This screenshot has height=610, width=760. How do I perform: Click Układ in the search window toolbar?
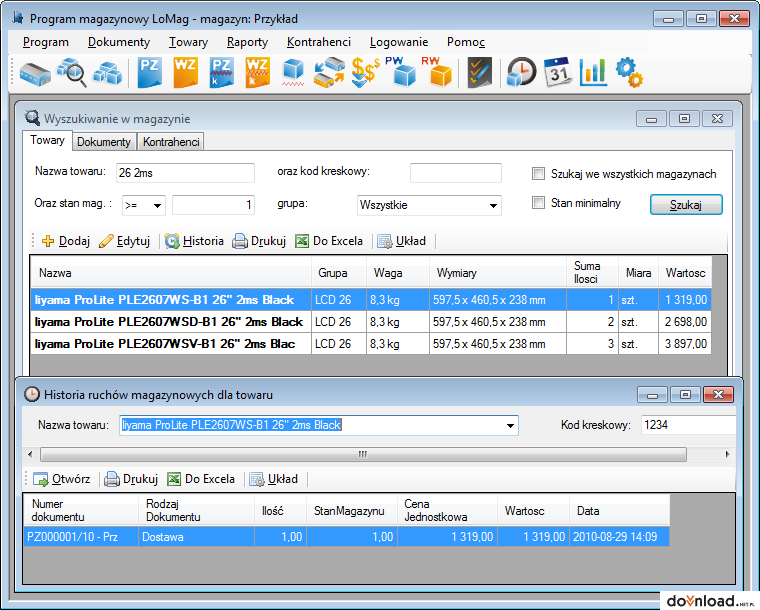pyautogui.click(x=401, y=241)
